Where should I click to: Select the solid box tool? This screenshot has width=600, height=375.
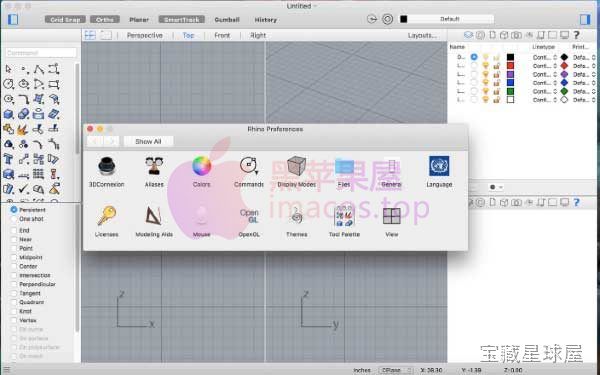pos(8,114)
